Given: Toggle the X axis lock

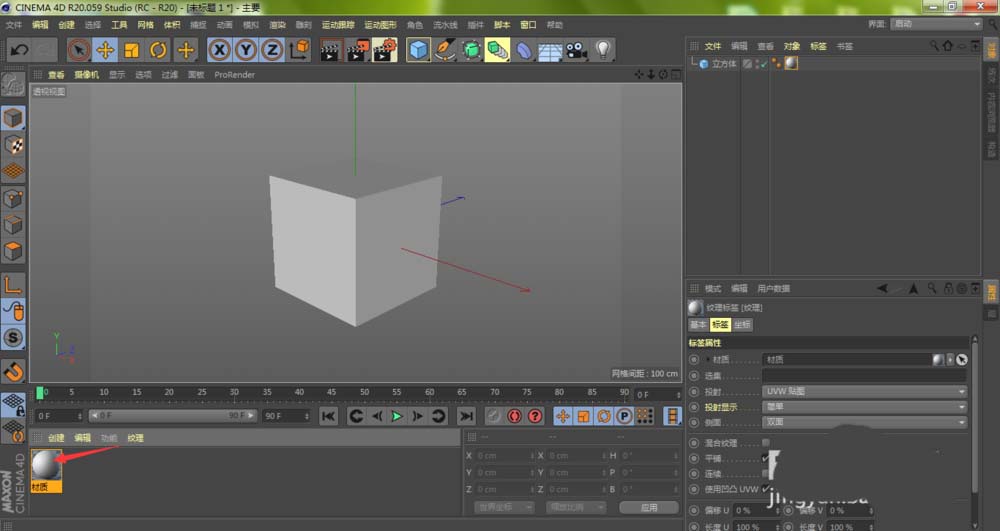Looking at the screenshot, I should [219, 49].
